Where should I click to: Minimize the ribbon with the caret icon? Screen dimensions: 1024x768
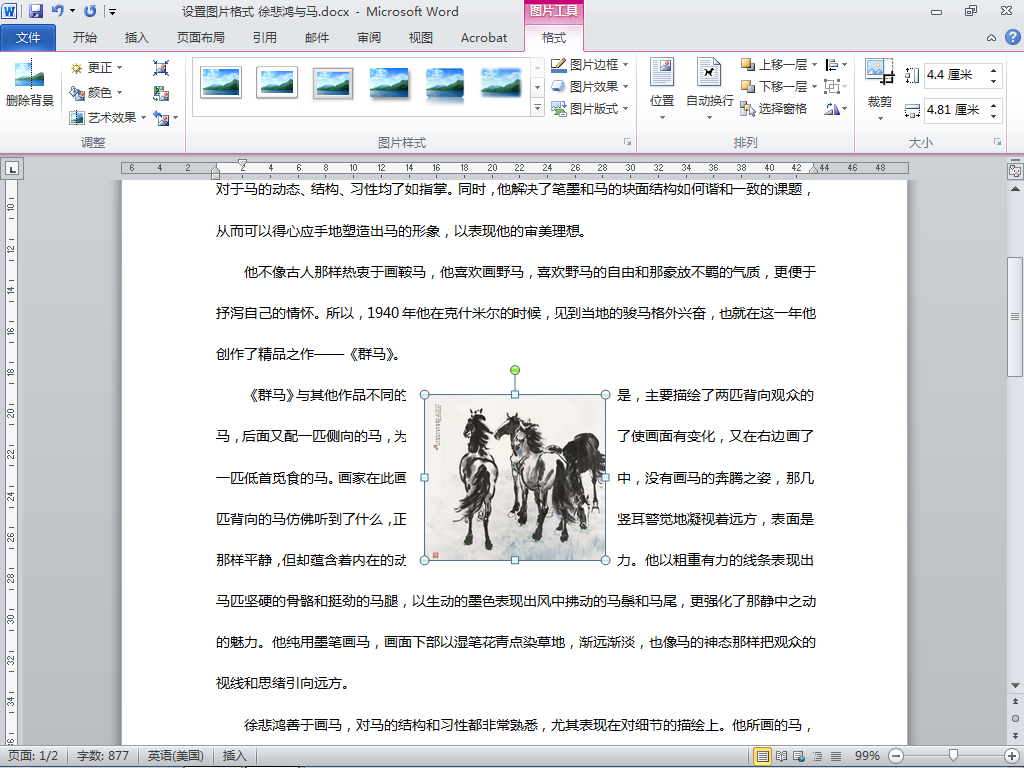(991, 37)
